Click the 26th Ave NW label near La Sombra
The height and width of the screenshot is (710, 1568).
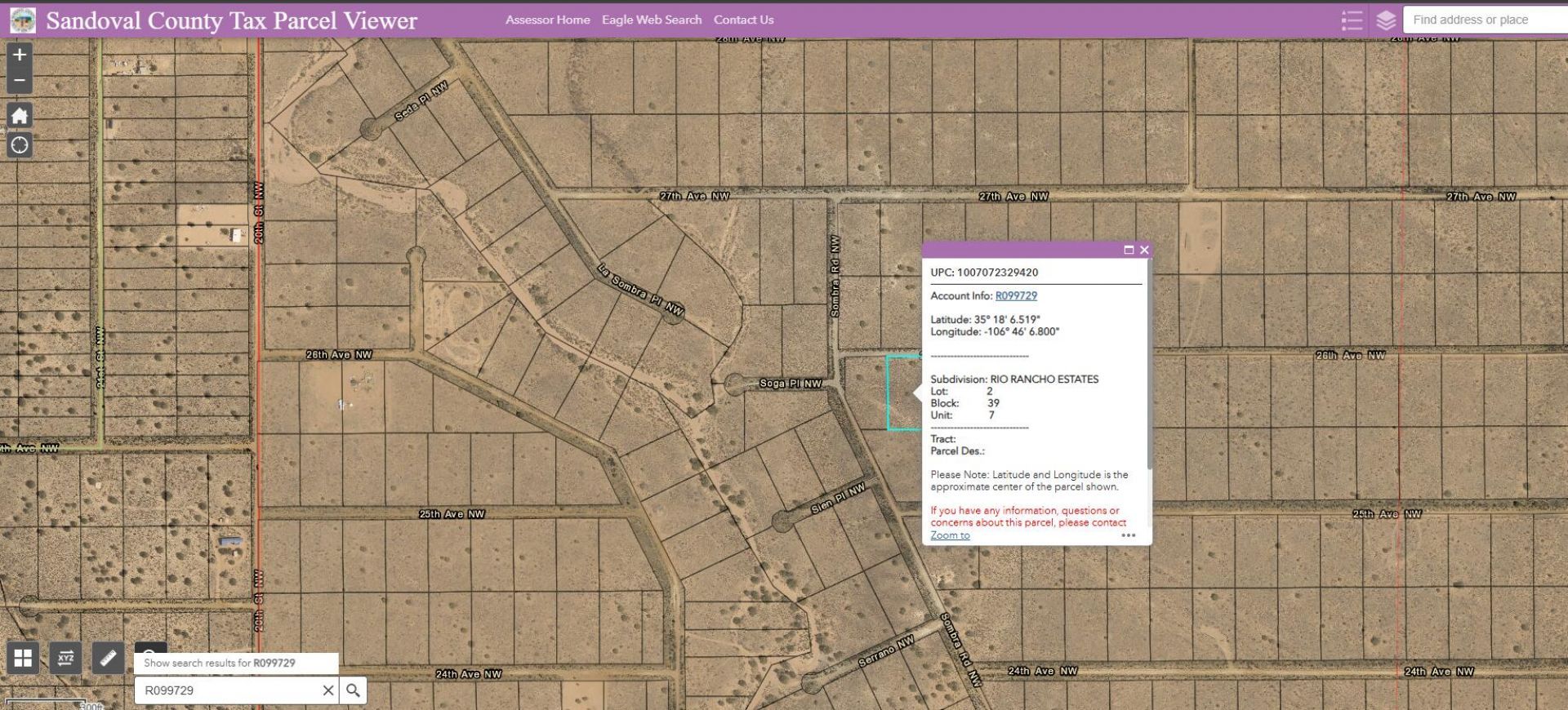[339, 355]
